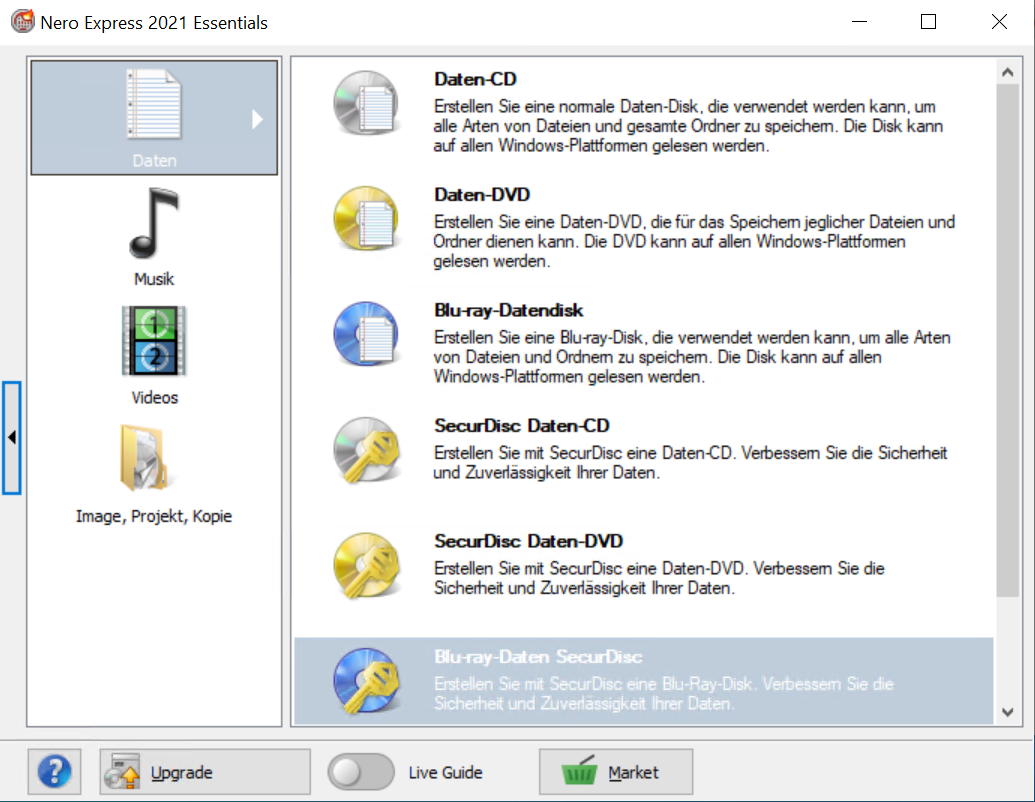
Task: Select the Image, Projekt, Kopie folder icon
Action: (x=154, y=460)
